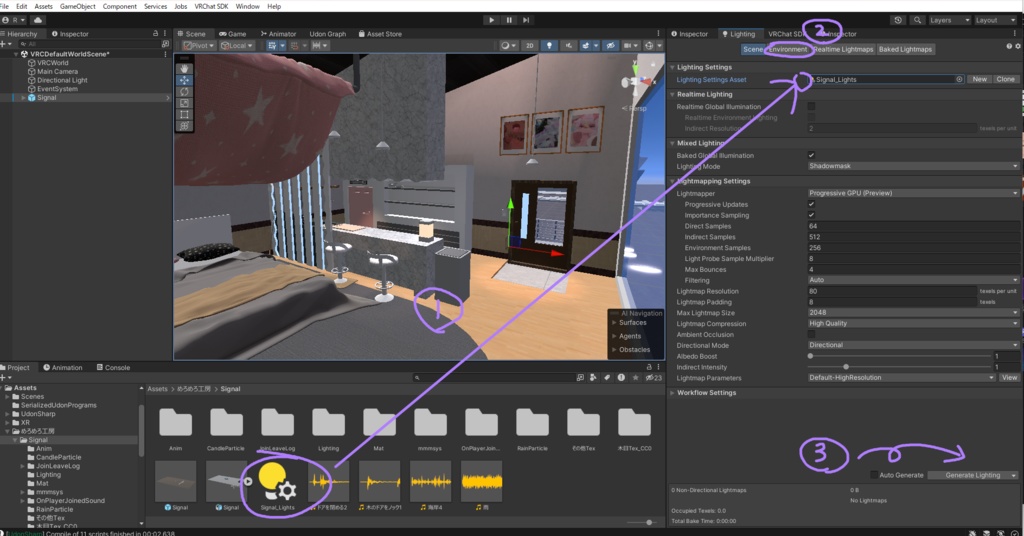The image size is (1024, 536).
Task: Open the Asset Store tab
Action: click(x=380, y=33)
